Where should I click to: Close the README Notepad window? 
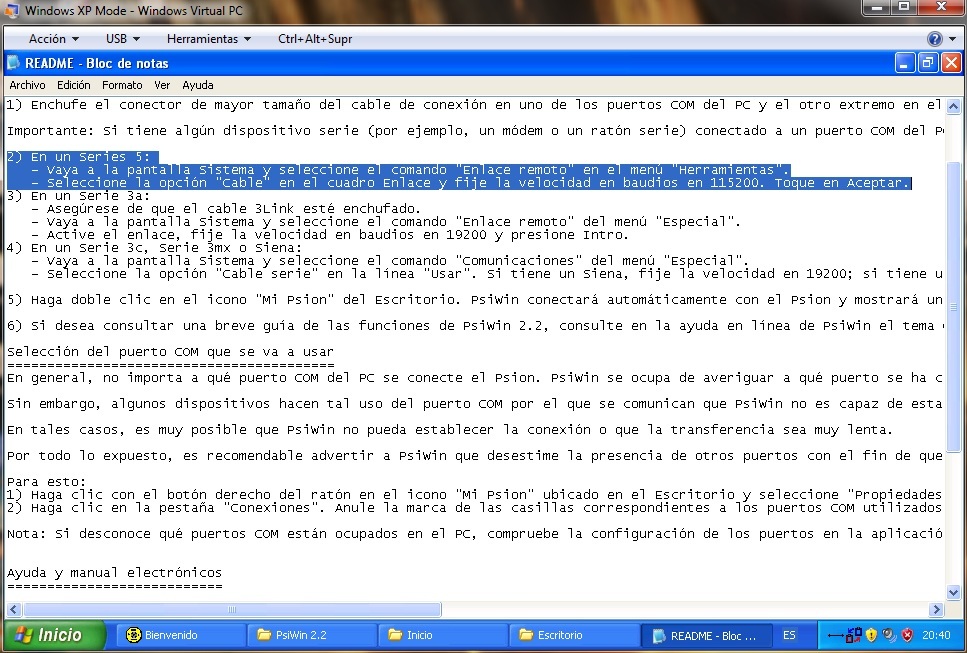coord(952,63)
